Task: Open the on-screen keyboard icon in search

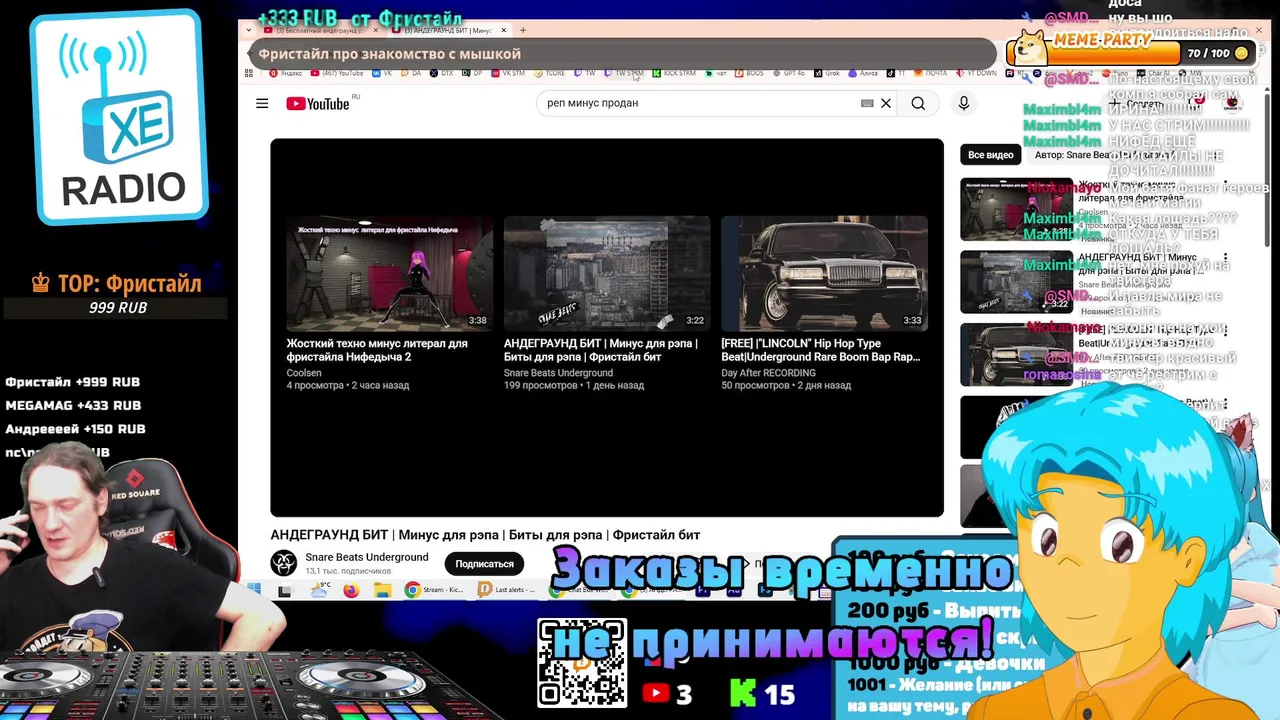Action: 867,103
